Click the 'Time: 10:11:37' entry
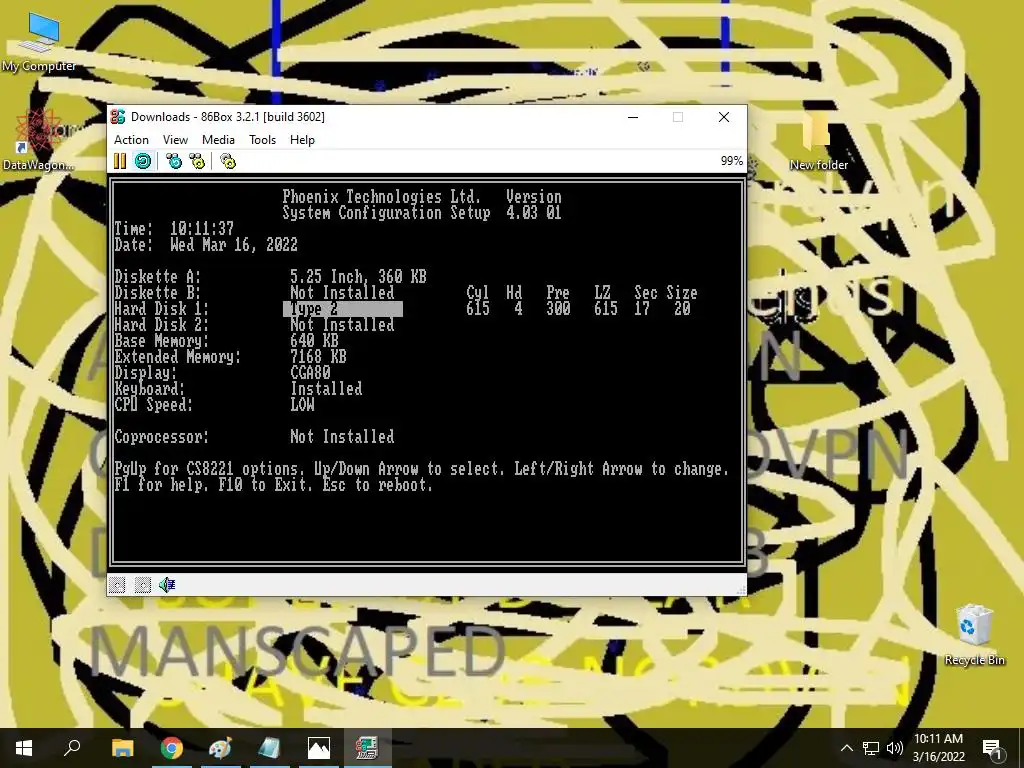The height and width of the screenshot is (768, 1024). pyautogui.click(x=174, y=229)
